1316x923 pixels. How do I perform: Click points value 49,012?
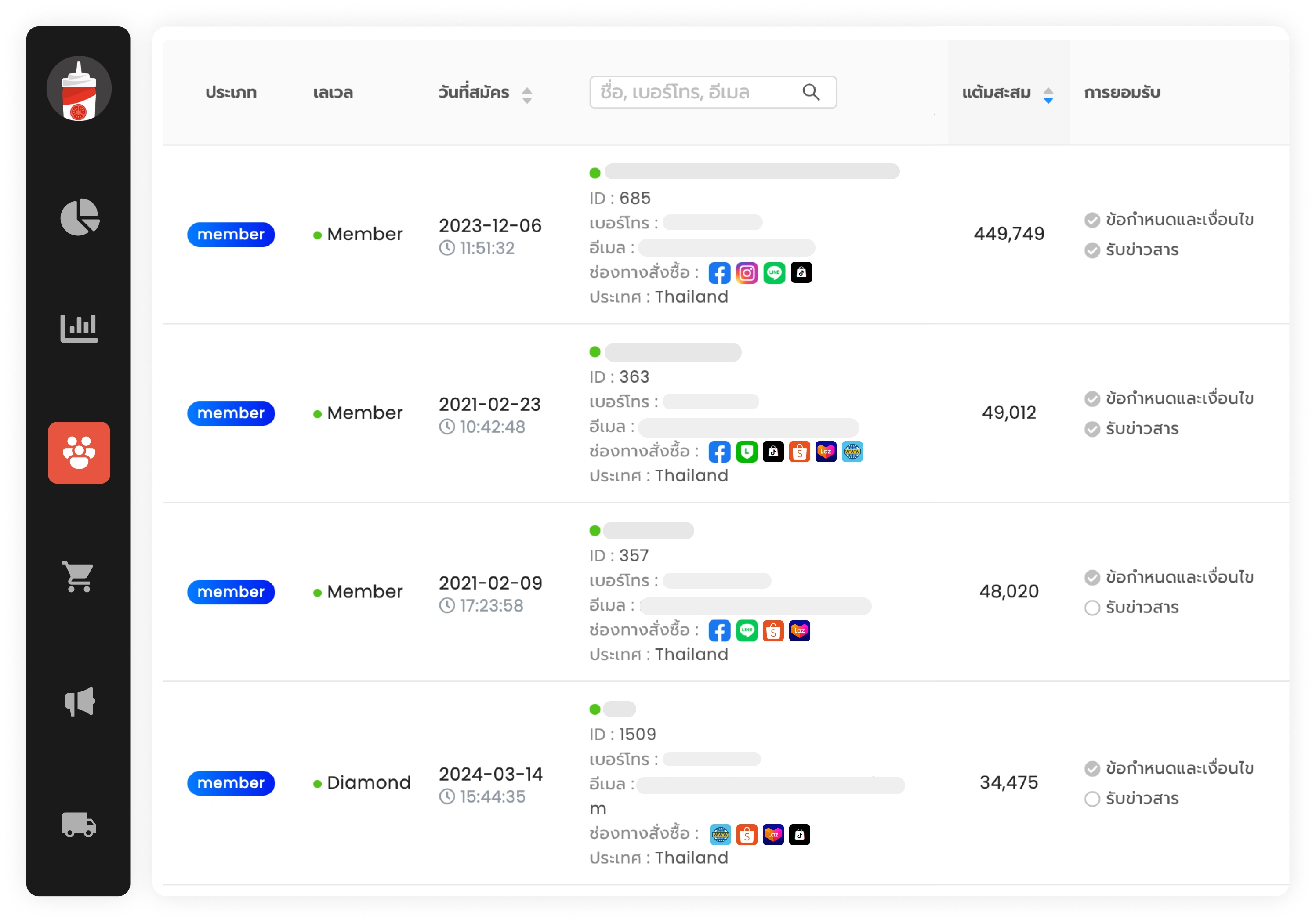click(1009, 413)
